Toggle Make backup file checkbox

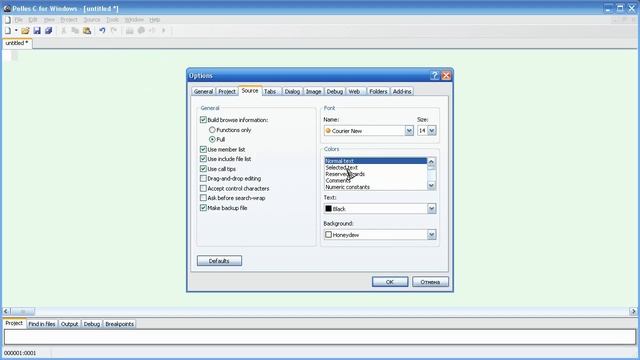coord(203,208)
